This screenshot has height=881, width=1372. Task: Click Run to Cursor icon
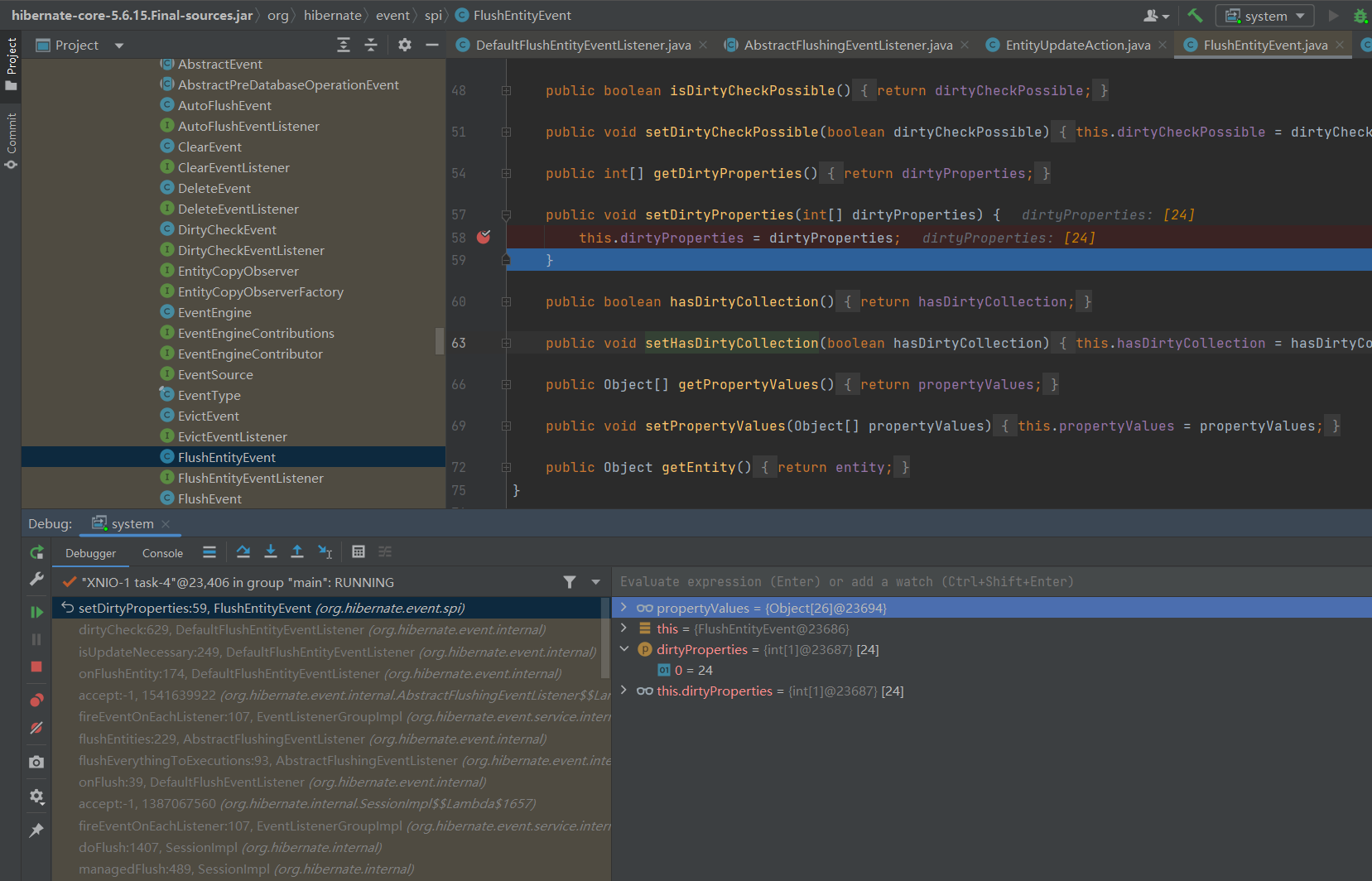tap(325, 551)
